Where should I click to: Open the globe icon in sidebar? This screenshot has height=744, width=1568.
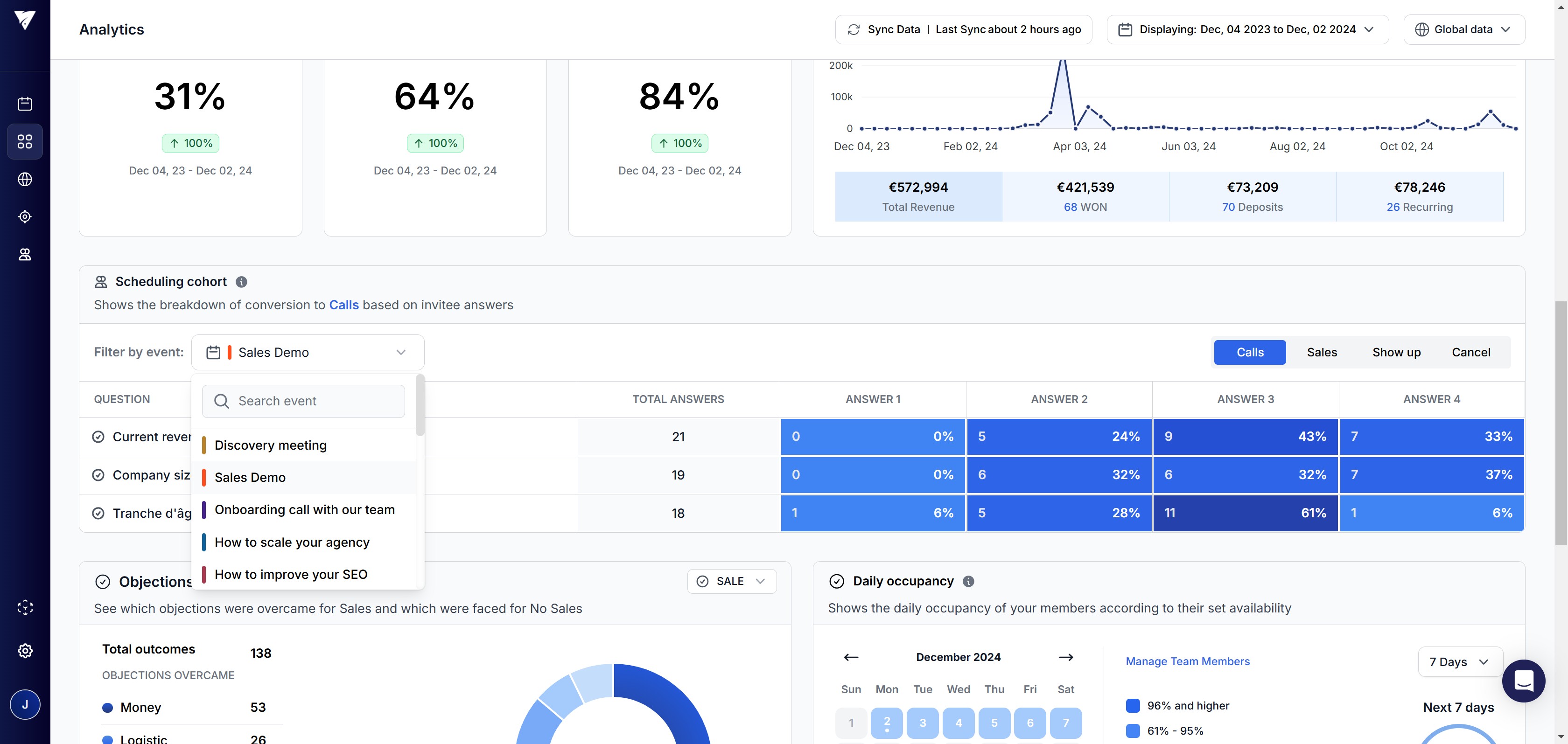pos(25,180)
